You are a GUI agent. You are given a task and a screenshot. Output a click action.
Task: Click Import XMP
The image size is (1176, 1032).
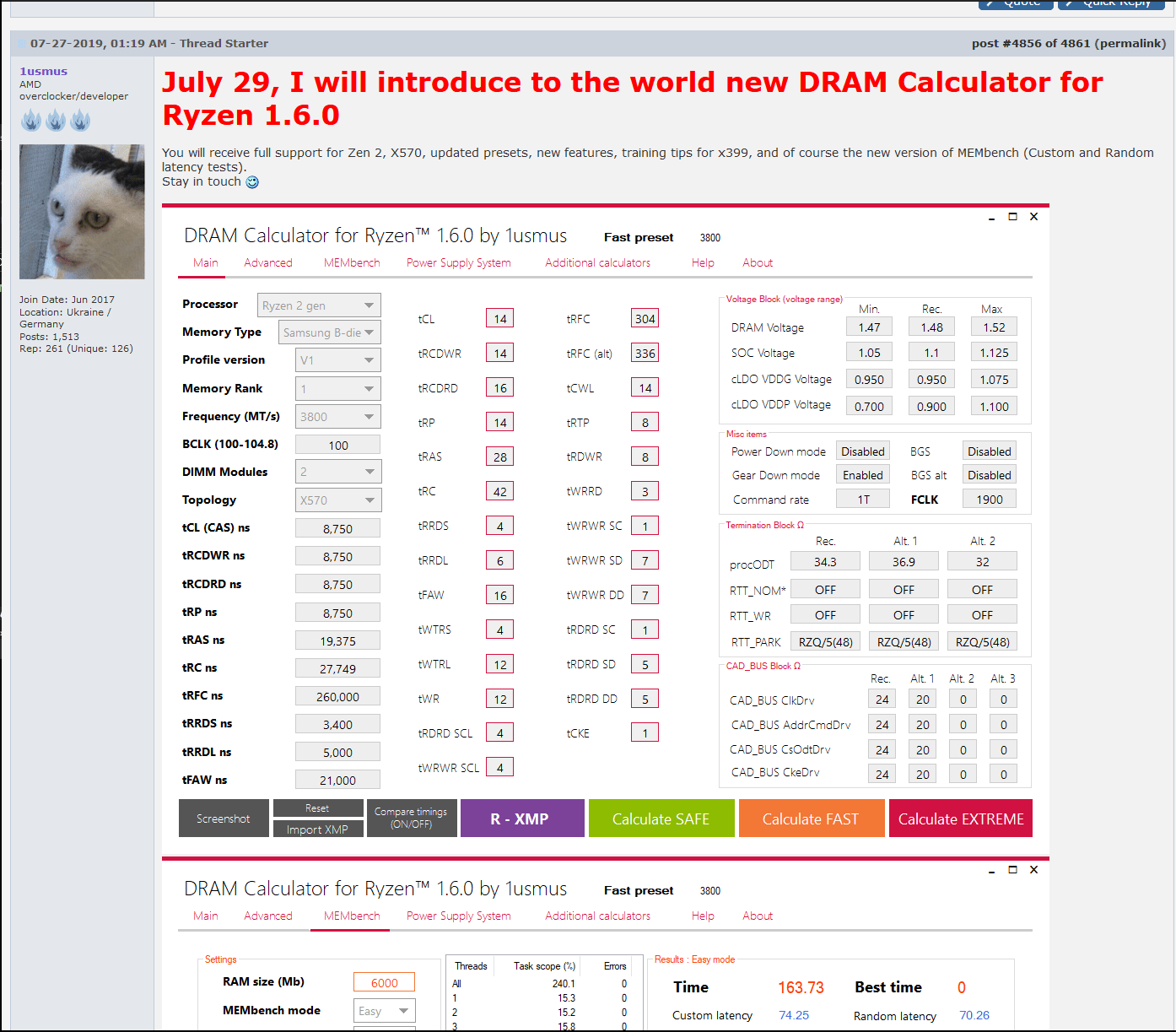[318, 829]
